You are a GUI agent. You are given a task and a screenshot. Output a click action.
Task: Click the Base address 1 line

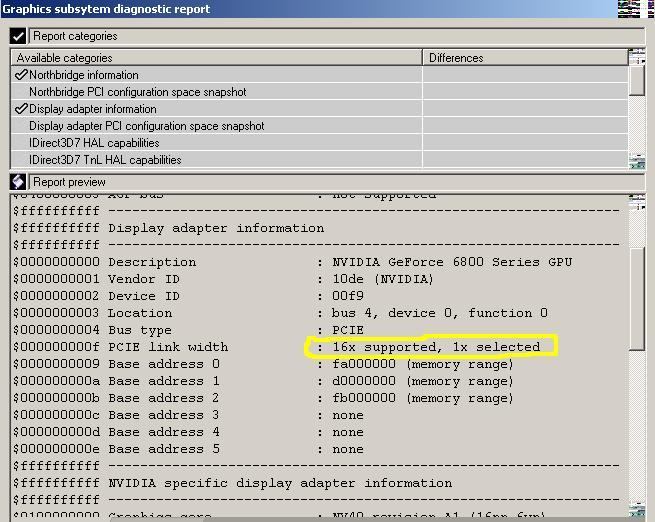click(x=263, y=381)
